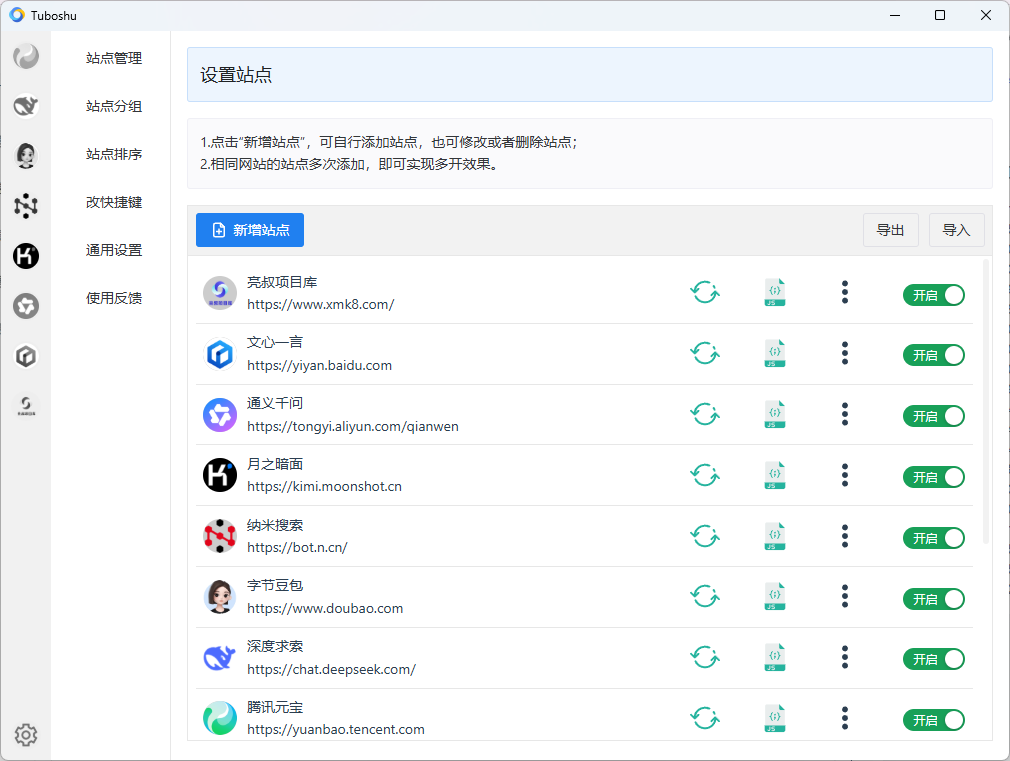Open the 通用设置 menu item
This screenshot has height=761, width=1010.
click(x=114, y=250)
